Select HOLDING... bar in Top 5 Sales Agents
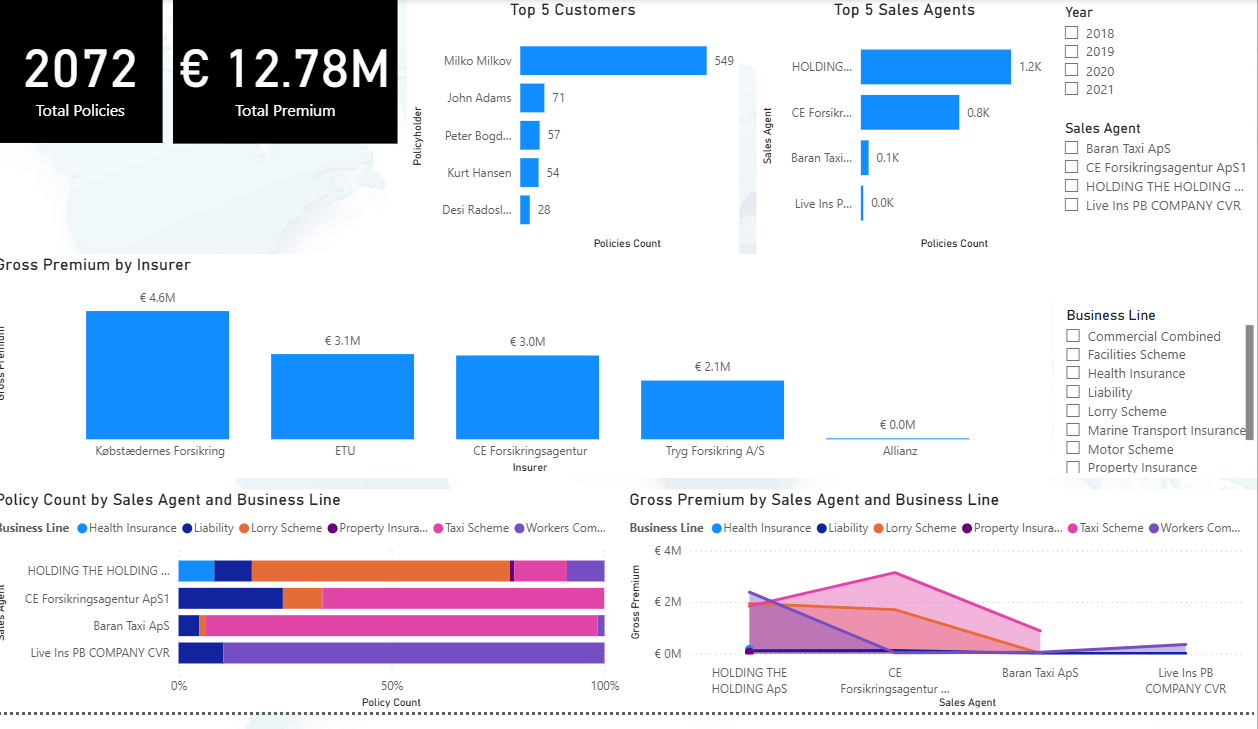 click(936, 67)
